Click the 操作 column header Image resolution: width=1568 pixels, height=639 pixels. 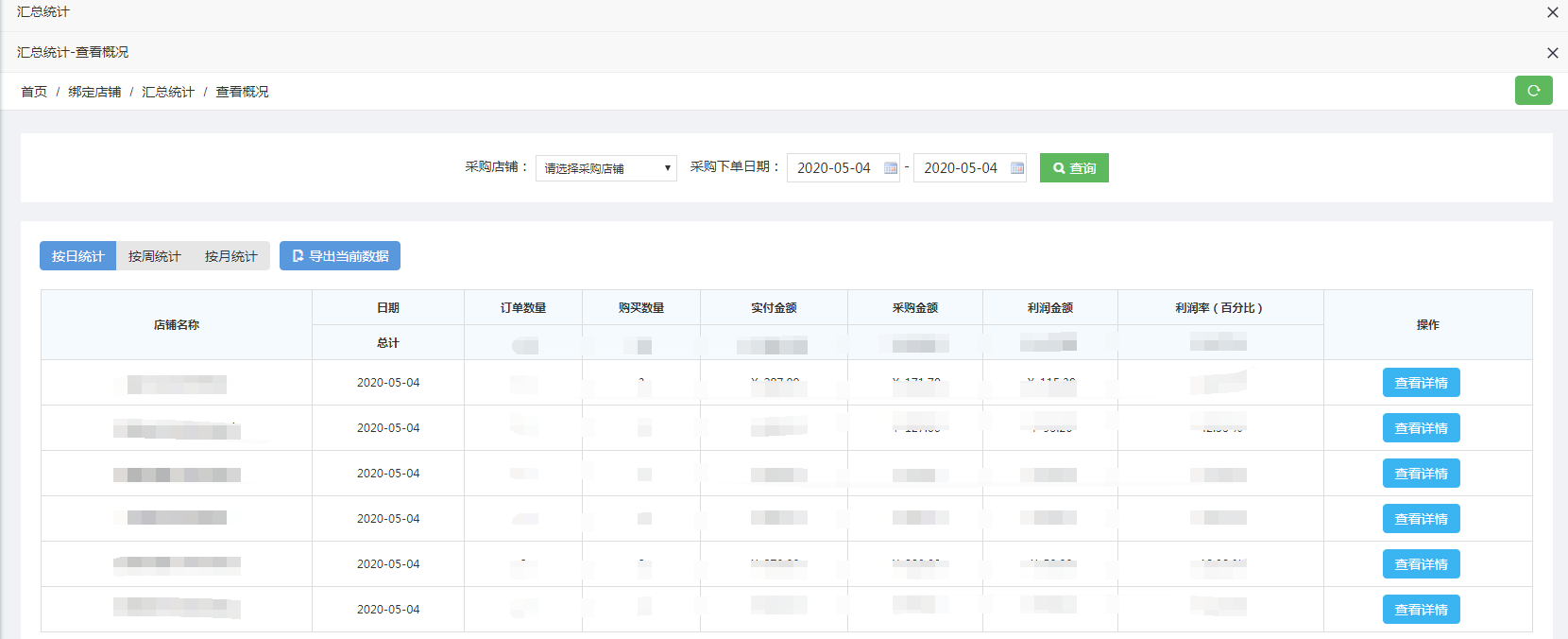(x=1428, y=325)
